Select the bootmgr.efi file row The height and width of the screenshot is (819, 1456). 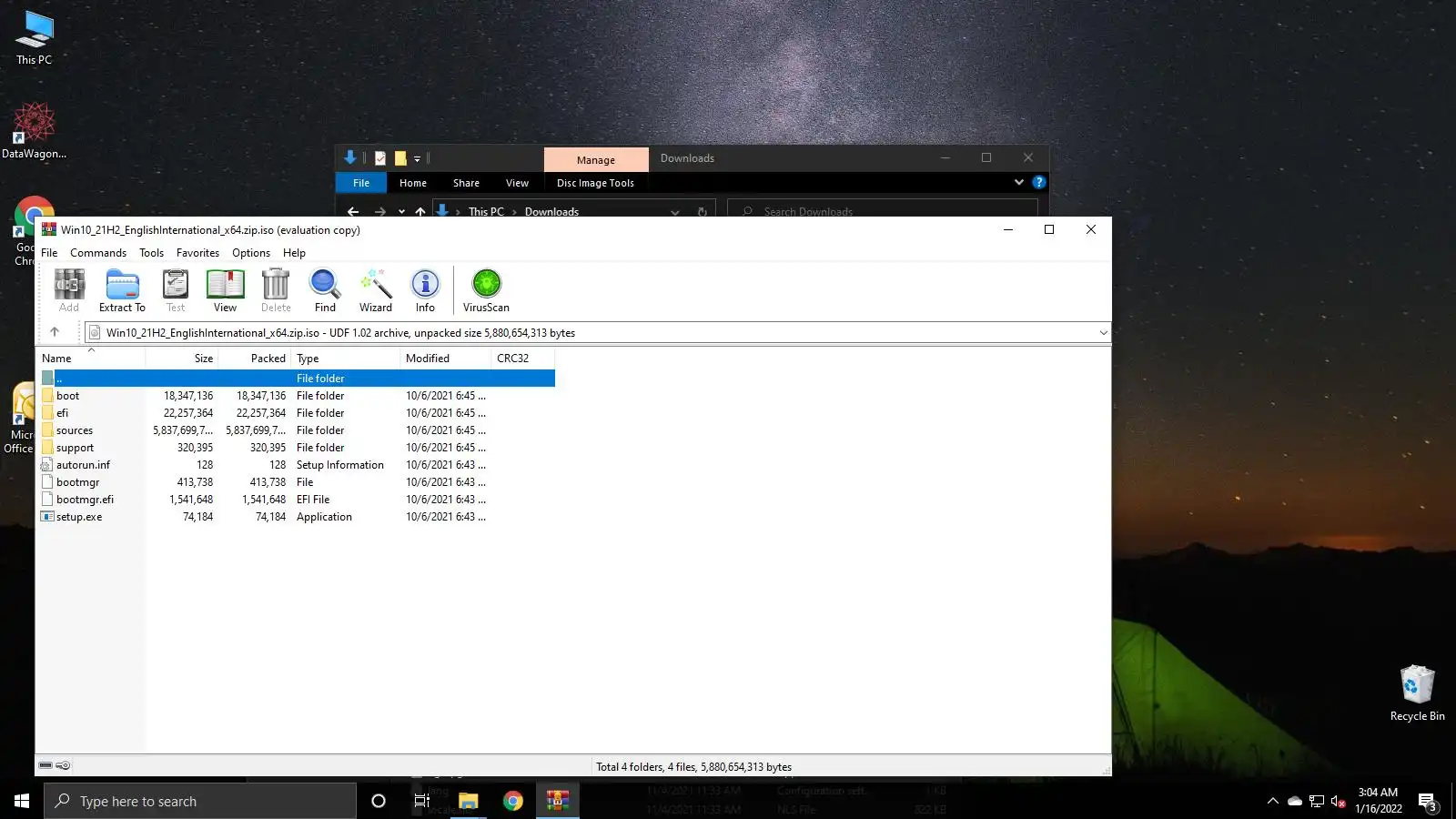click(296, 500)
